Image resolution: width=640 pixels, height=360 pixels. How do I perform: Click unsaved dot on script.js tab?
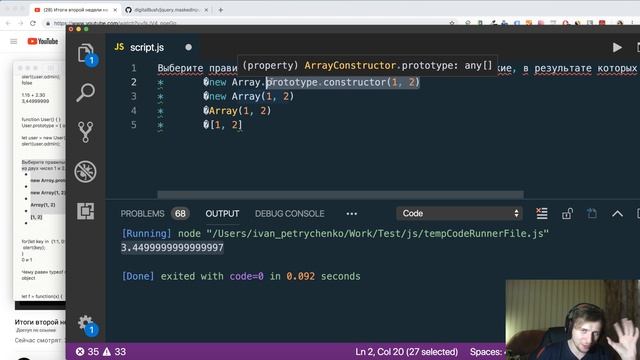pyautogui.click(x=188, y=47)
